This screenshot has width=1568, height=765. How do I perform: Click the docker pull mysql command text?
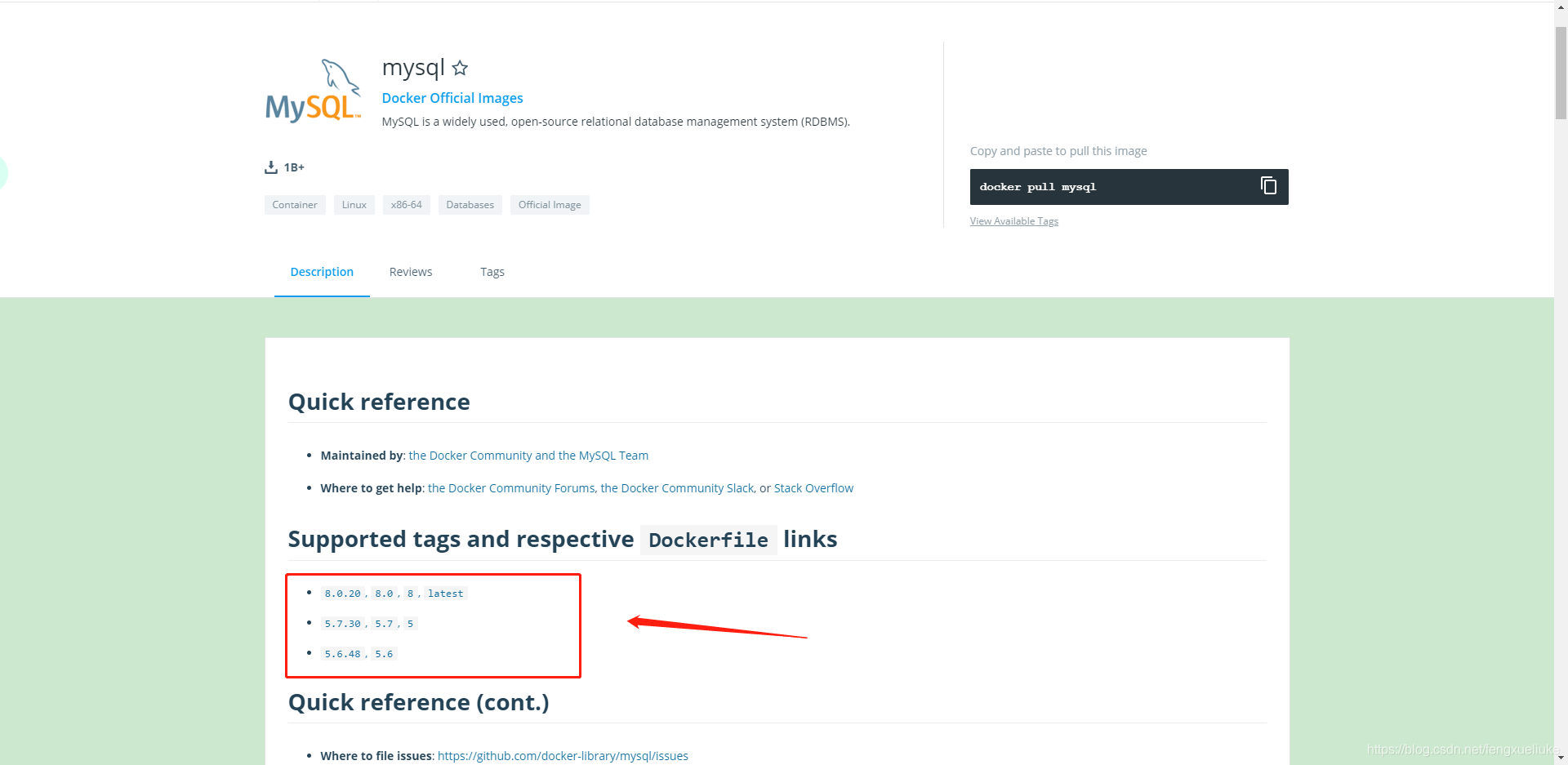[1037, 187]
